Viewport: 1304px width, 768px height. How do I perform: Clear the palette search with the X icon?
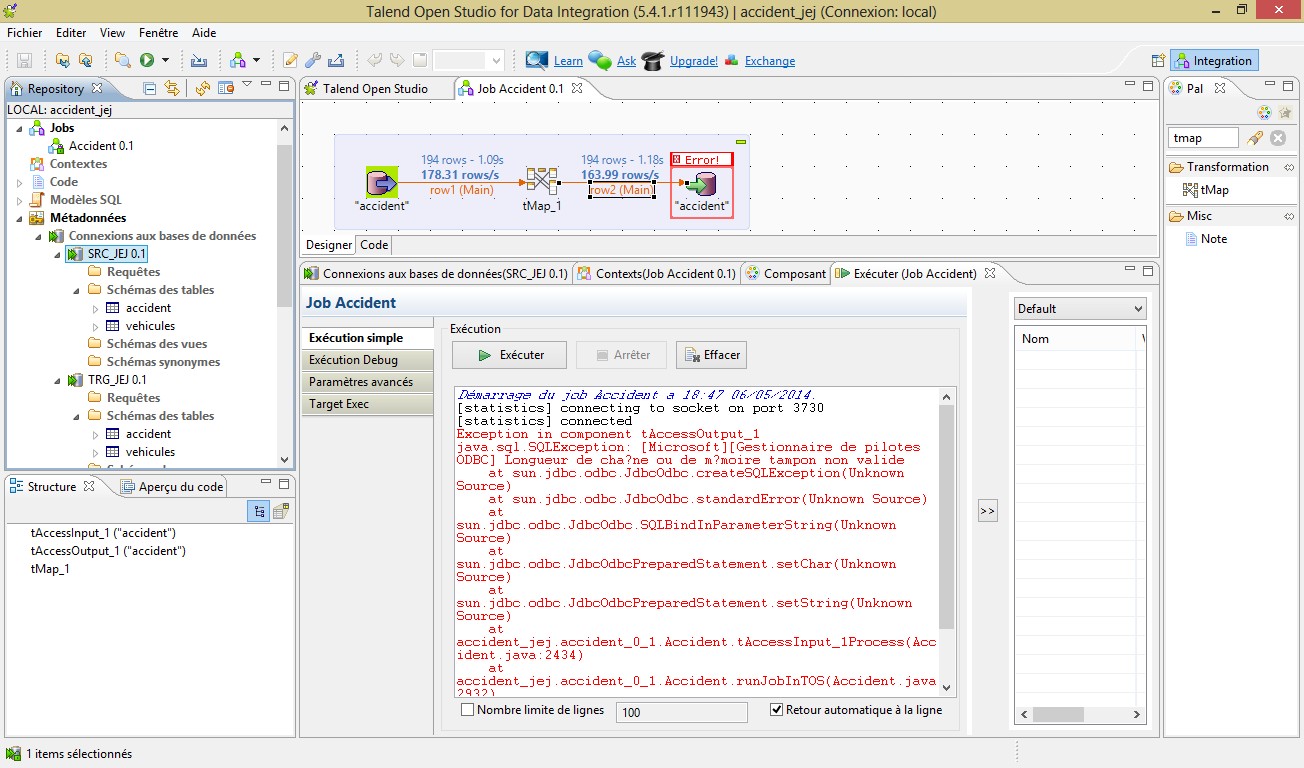[x=1278, y=138]
